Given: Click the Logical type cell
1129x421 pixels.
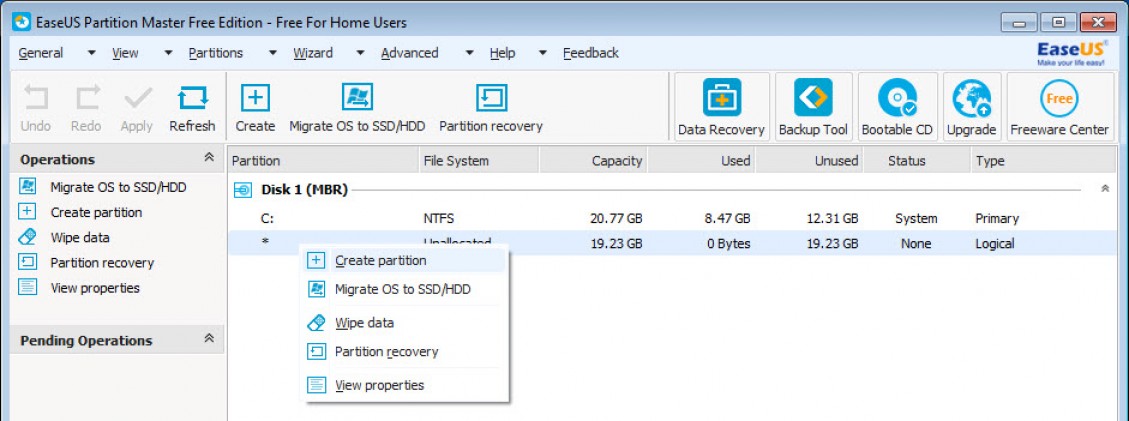Looking at the screenshot, I should tap(995, 244).
